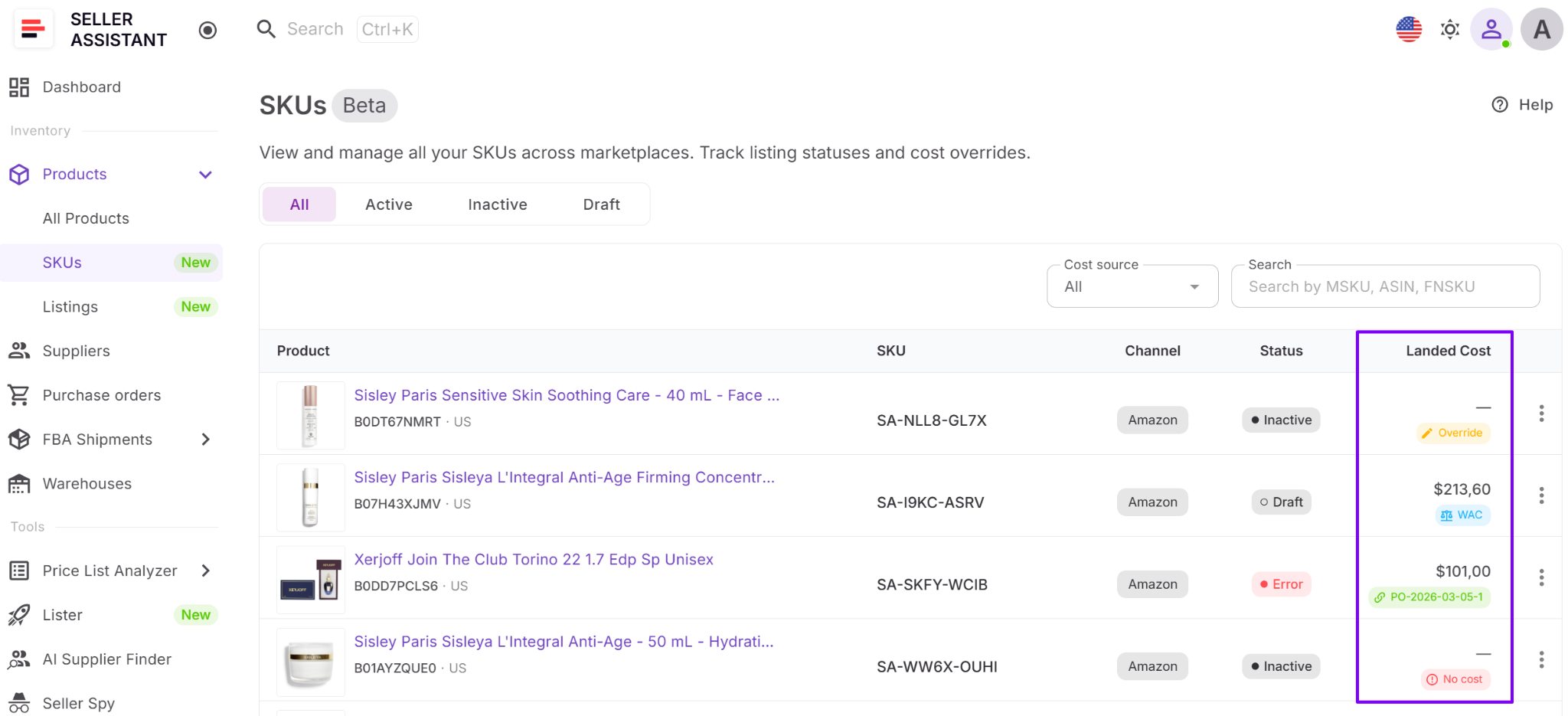The height and width of the screenshot is (716, 1568).
Task: Click the Xerjoff product thumbnail
Action: point(310,580)
